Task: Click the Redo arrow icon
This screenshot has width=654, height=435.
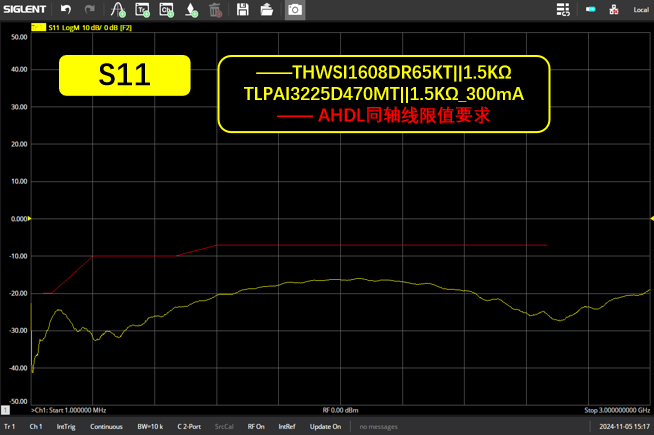Action: point(90,10)
